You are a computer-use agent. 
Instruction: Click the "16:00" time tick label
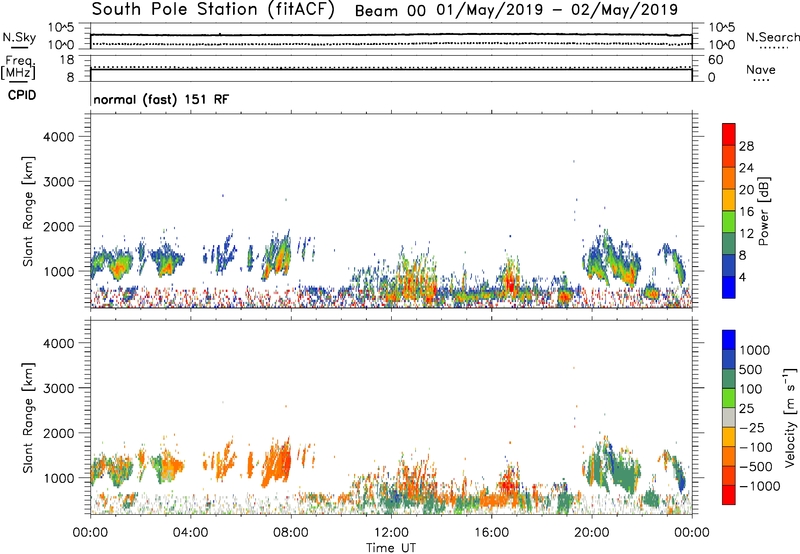[x=491, y=533]
